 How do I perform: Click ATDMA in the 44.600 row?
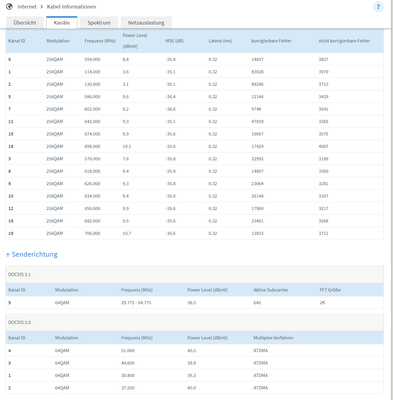pos(261,363)
